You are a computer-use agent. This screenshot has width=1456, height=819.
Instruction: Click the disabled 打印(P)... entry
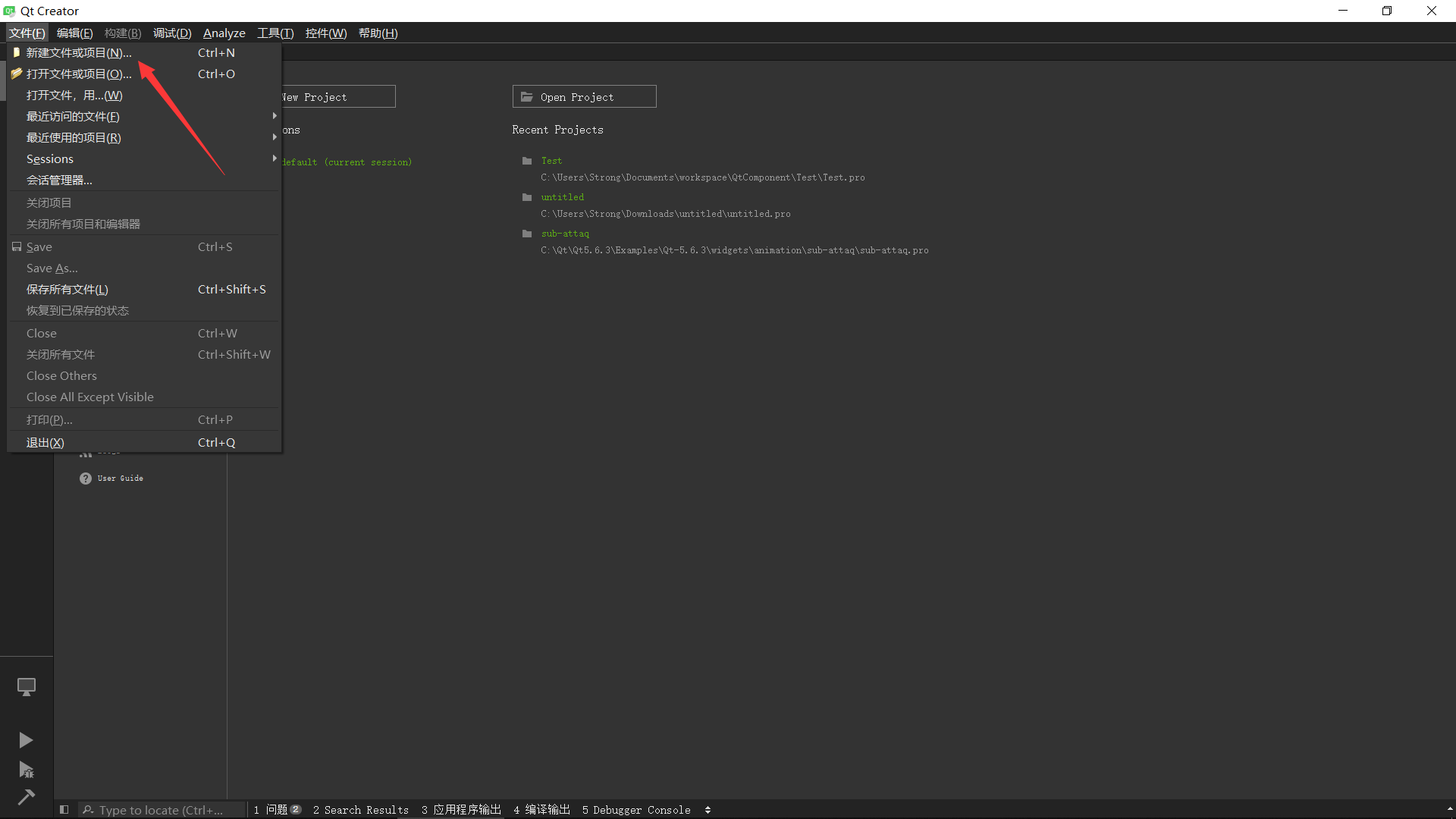click(144, 419)
